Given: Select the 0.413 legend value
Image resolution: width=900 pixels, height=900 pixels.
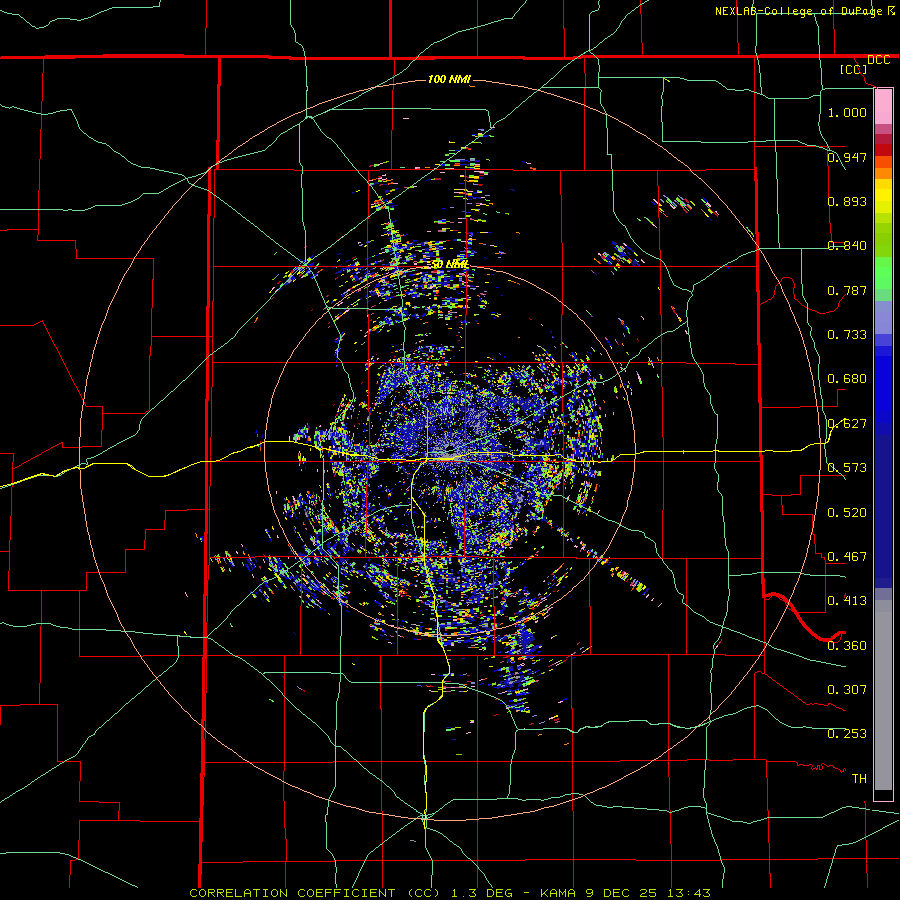Looking at the screenshot, I should (x=847, y=601).
